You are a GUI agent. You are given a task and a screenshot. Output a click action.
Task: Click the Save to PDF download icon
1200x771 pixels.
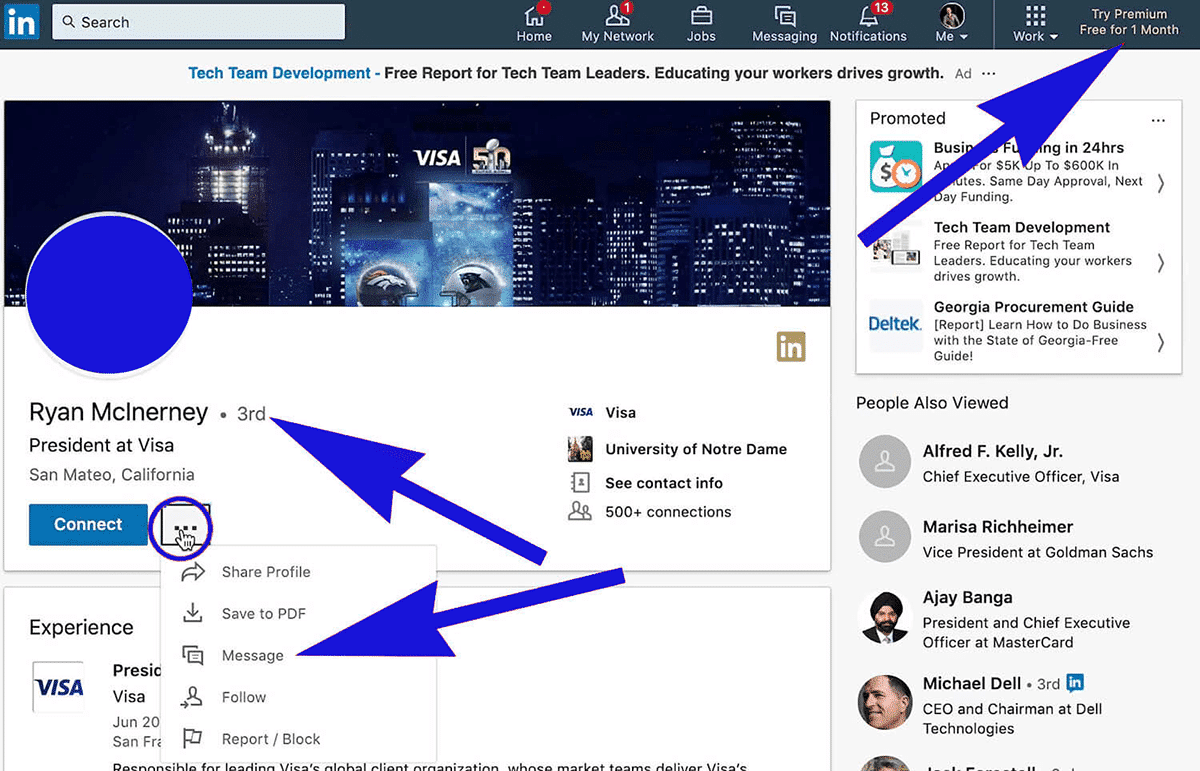click(193, 613)
